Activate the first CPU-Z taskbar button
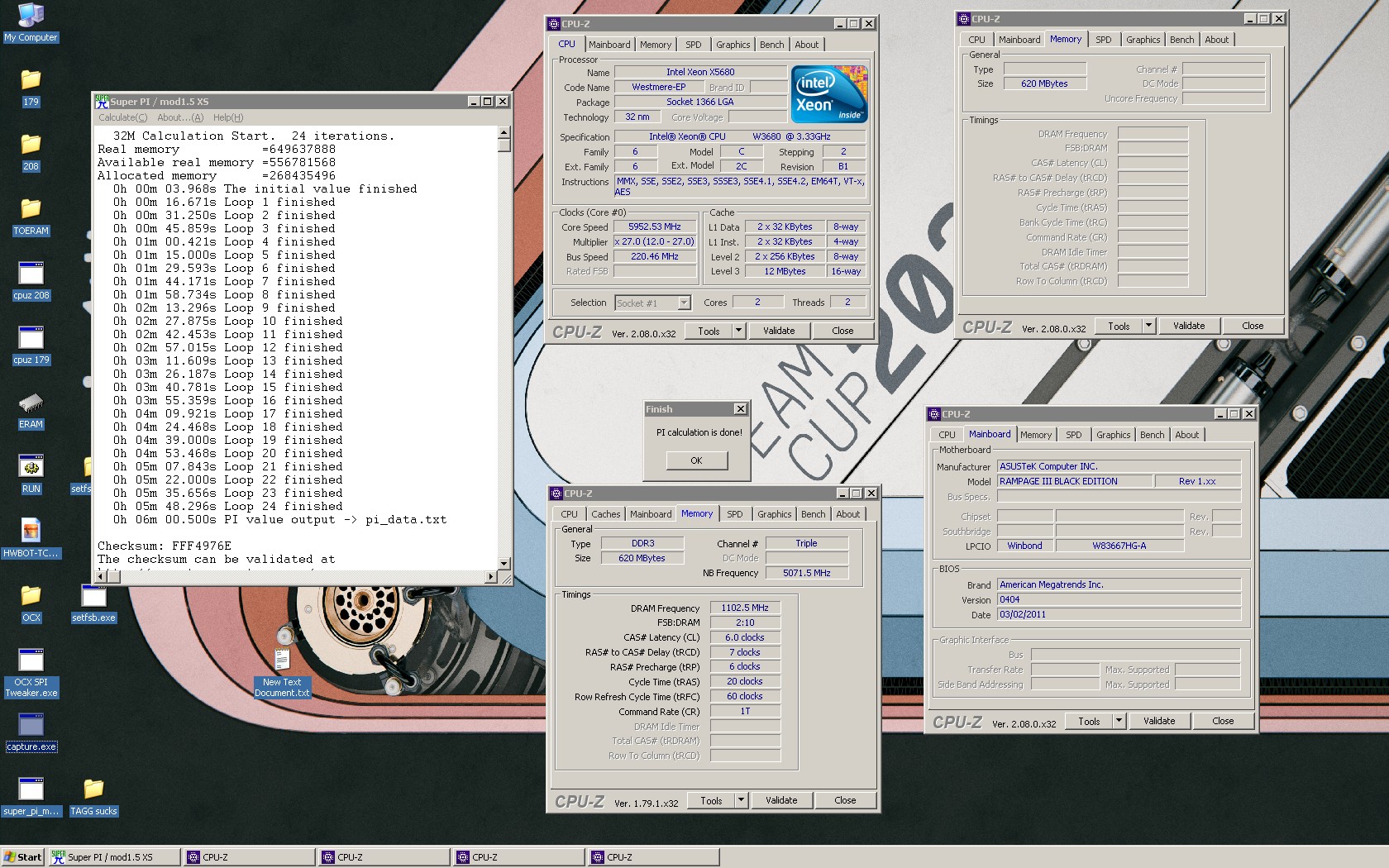The height and width of the screenshot is (868, 1389). click(x=250, y=857)
